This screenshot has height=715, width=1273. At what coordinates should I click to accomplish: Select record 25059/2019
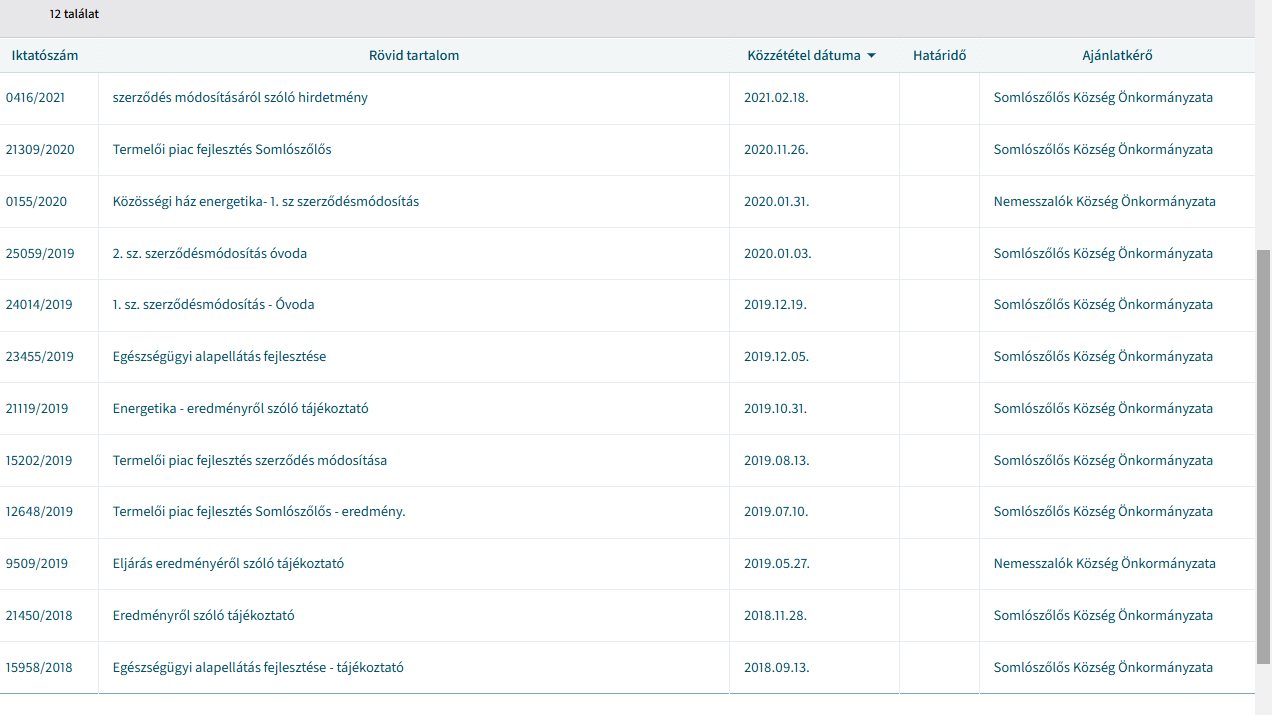click(39, 254)
